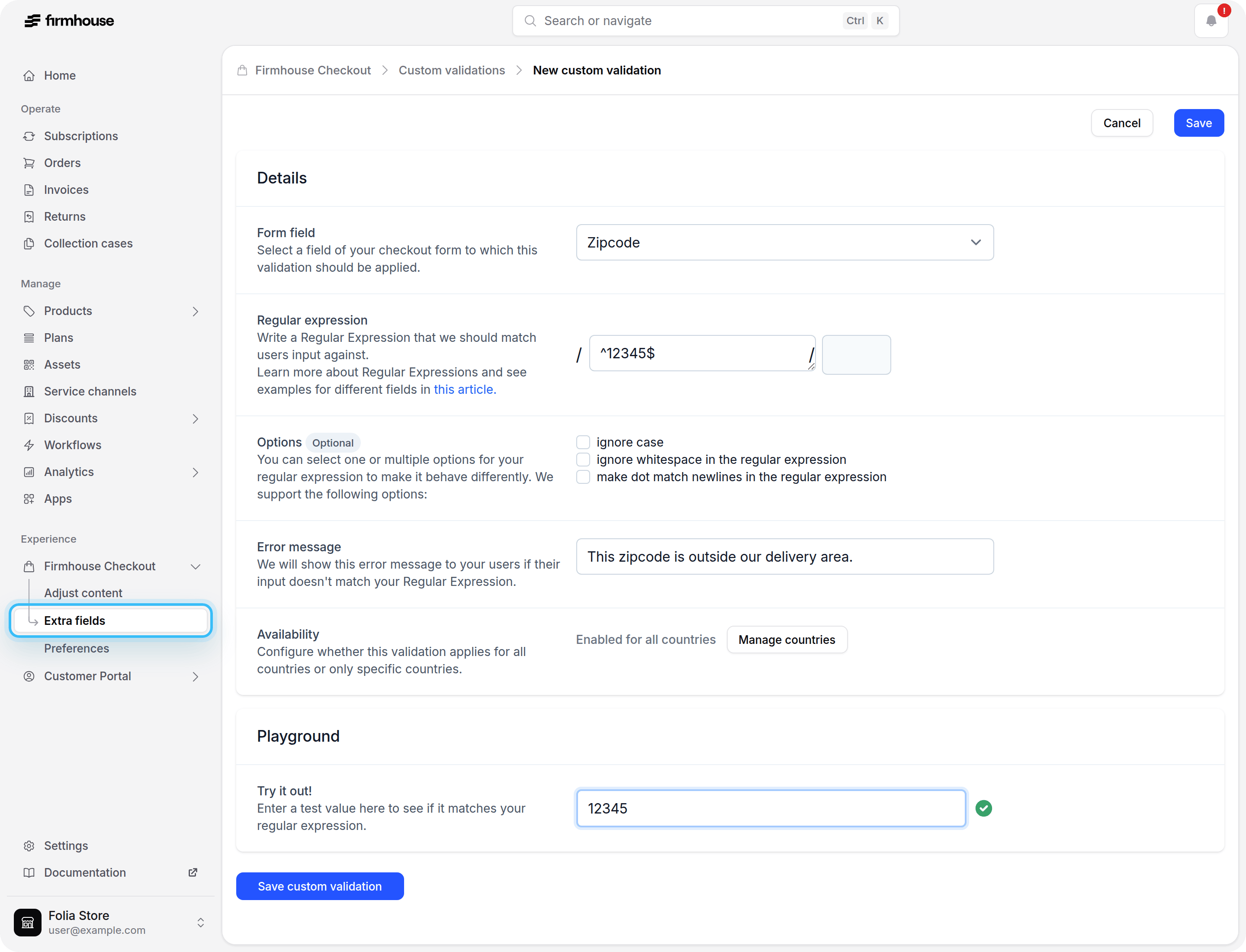Click Manage countries button
The height and width of the screenshot is (952, 1246).
coord(787,640)
